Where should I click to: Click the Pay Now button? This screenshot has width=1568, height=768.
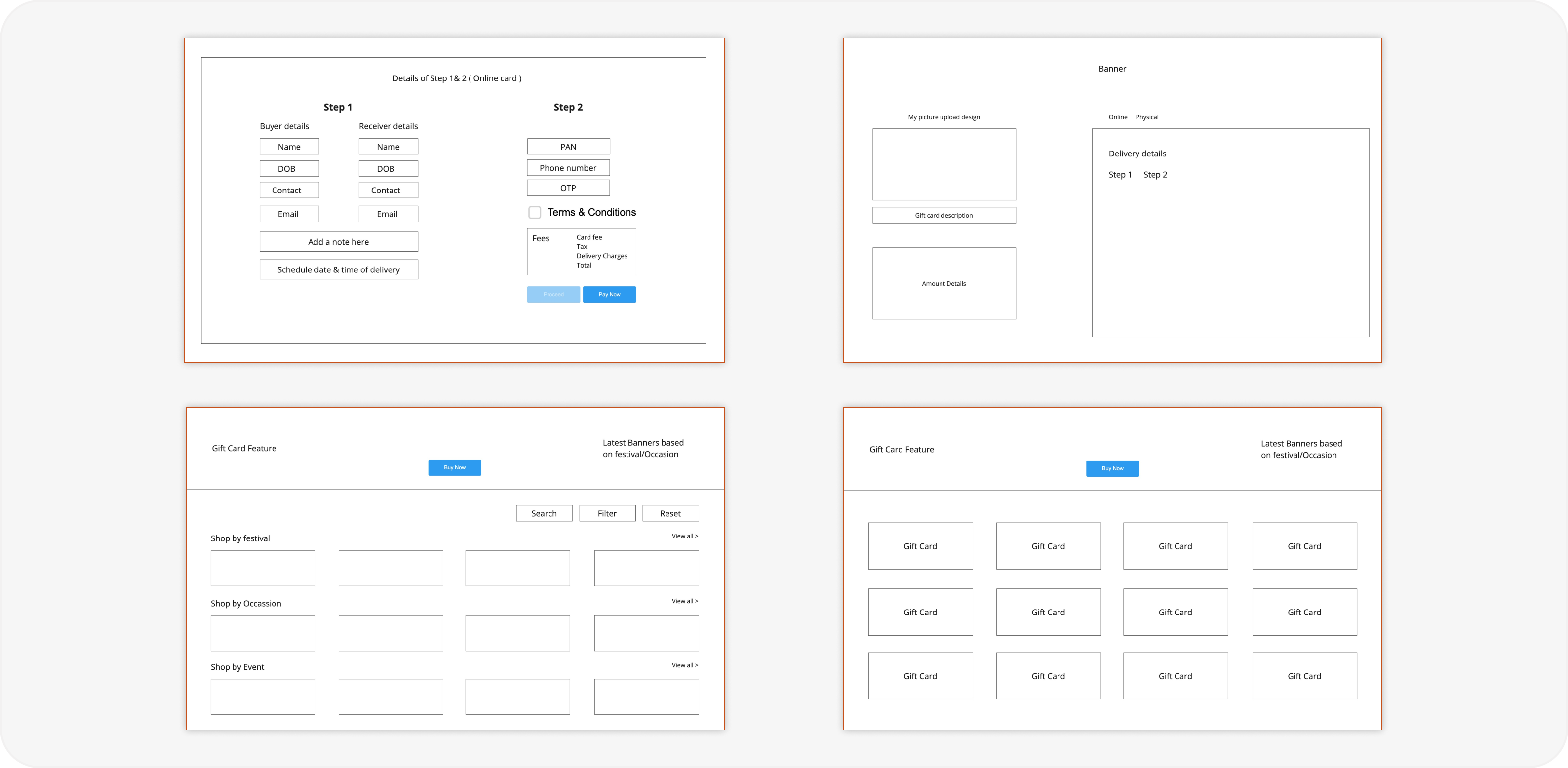coord(609,295)
